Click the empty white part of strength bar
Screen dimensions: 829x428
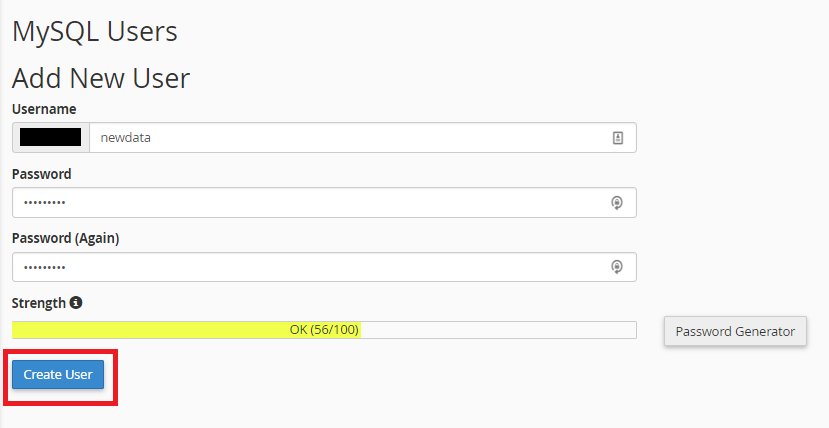tap(499, 330)
